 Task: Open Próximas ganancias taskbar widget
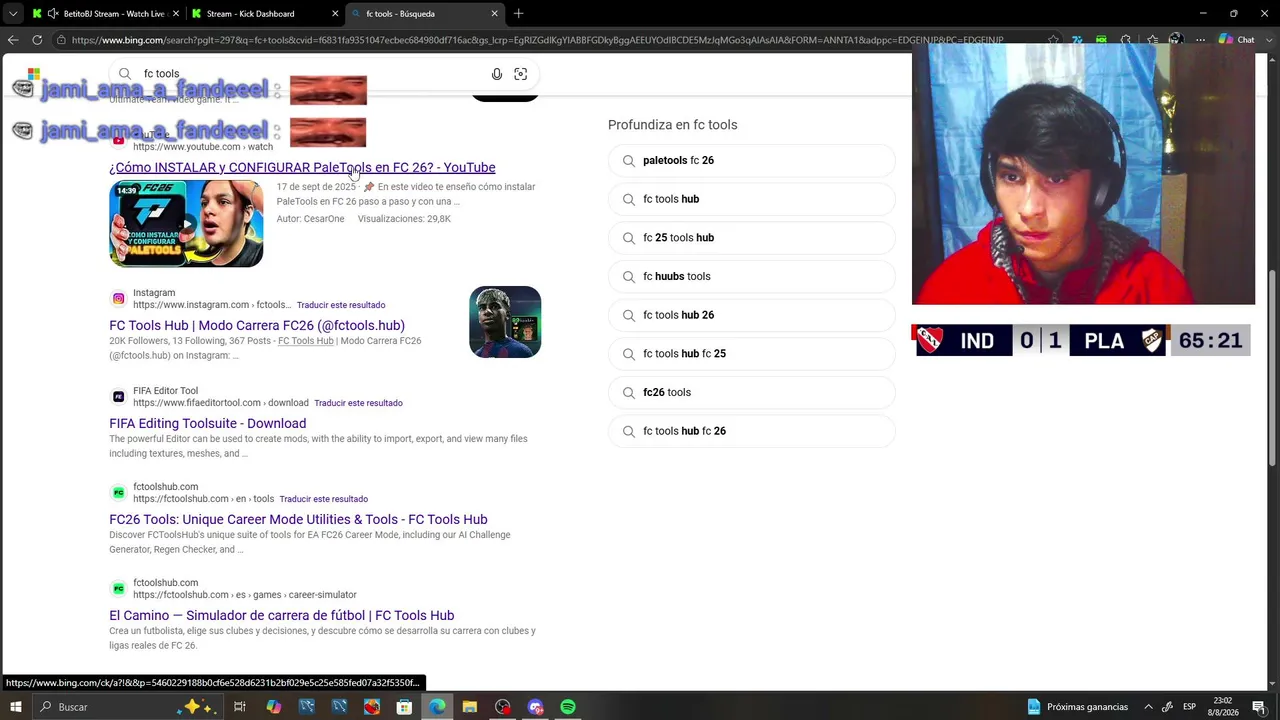coord(1078,707)
